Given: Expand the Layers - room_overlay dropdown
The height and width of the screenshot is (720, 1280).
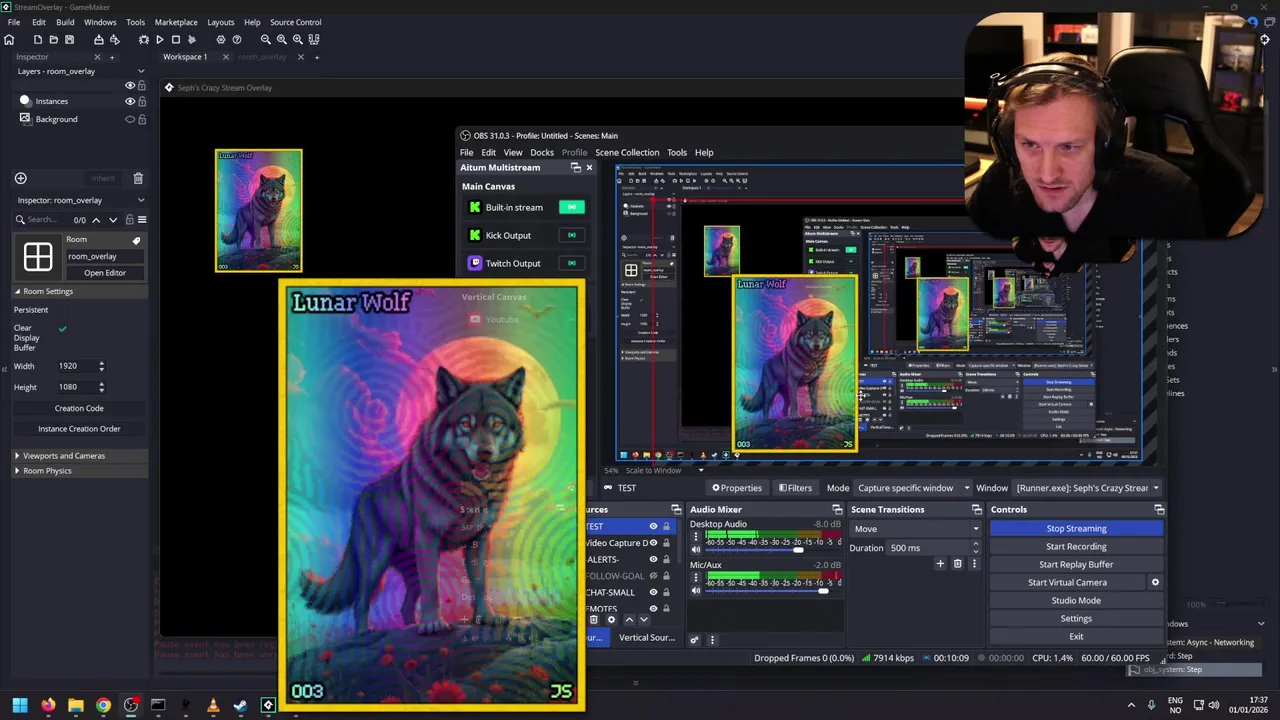Looking at the screenshot, I should point(140,71).
